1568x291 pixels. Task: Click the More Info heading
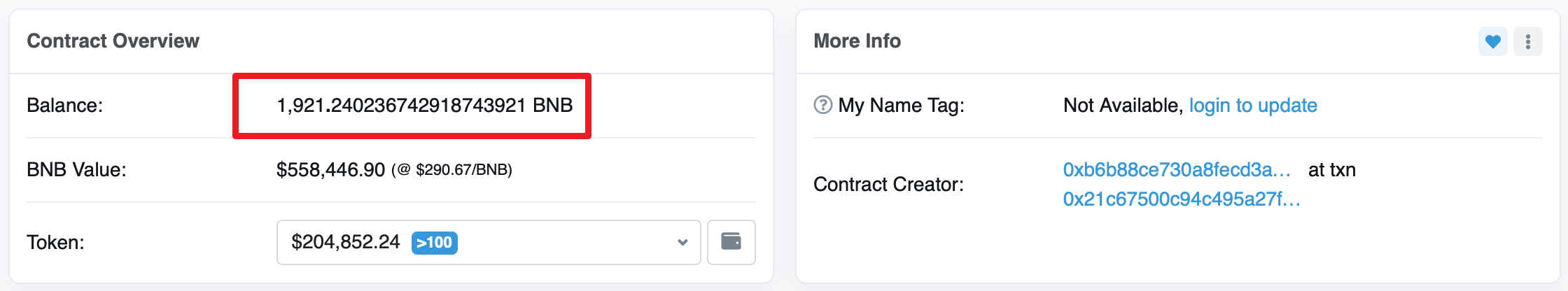click(857, 41)
